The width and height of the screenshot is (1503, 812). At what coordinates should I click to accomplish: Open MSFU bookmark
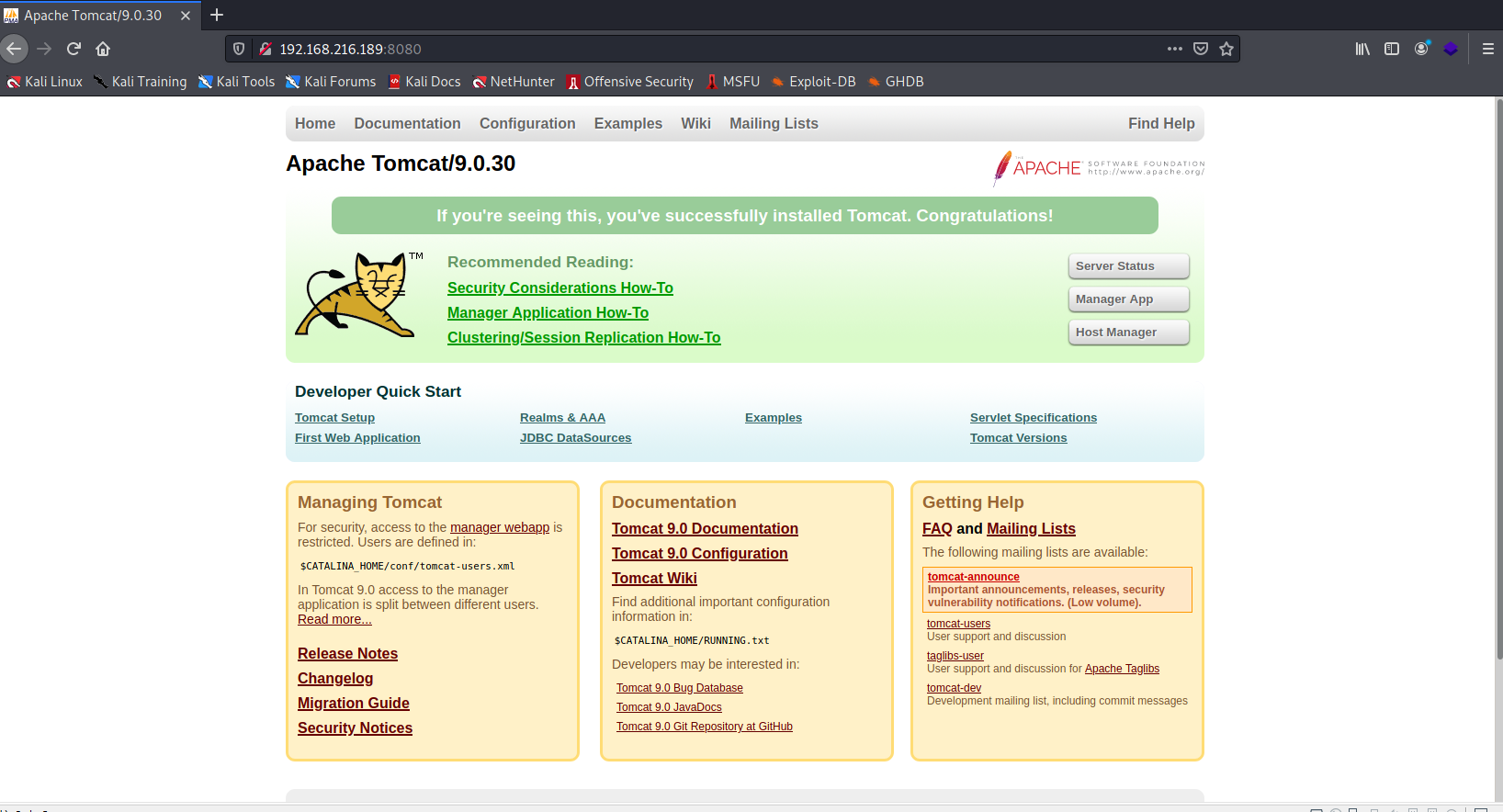732,82
